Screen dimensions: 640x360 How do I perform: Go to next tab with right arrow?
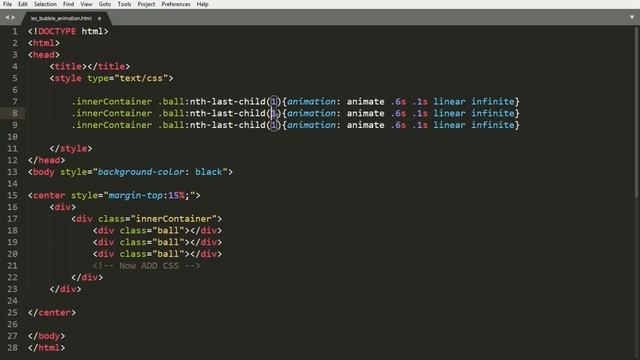tap(13, 18)
